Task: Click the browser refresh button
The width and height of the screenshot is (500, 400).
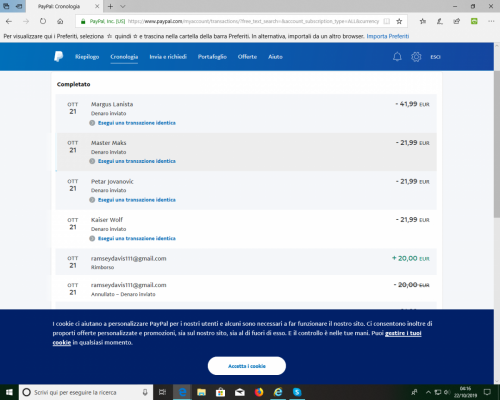Action: (x=43, y=21)
